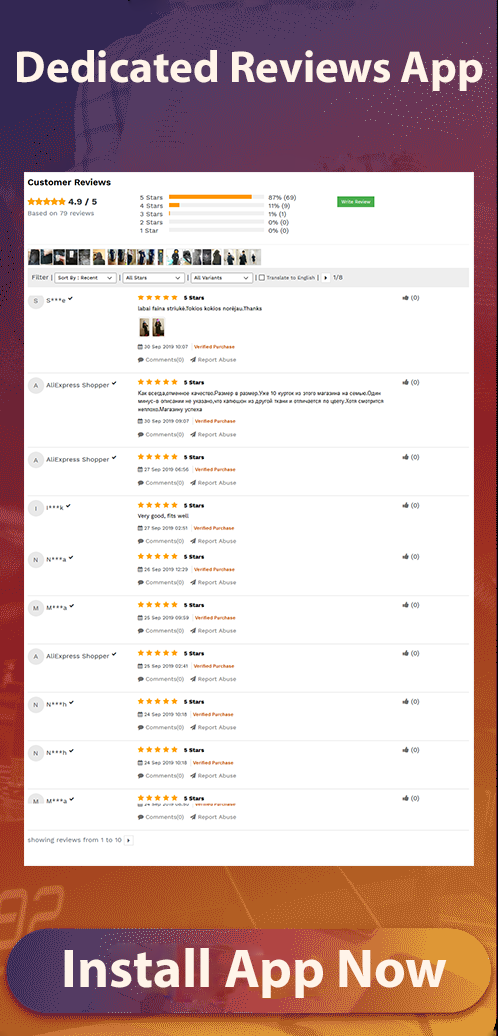Click the verified checkmark next to S***e

click(x=71, y=299)
